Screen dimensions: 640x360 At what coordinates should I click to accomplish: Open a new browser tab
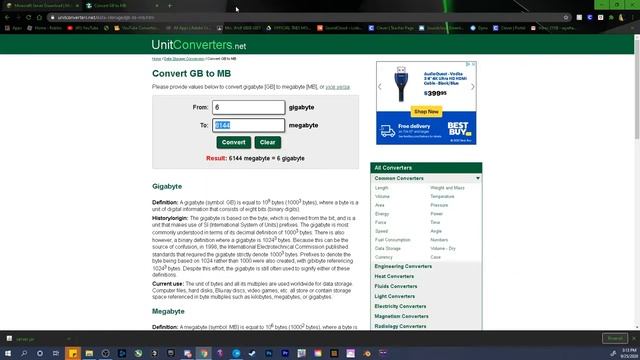click(170, 6)
